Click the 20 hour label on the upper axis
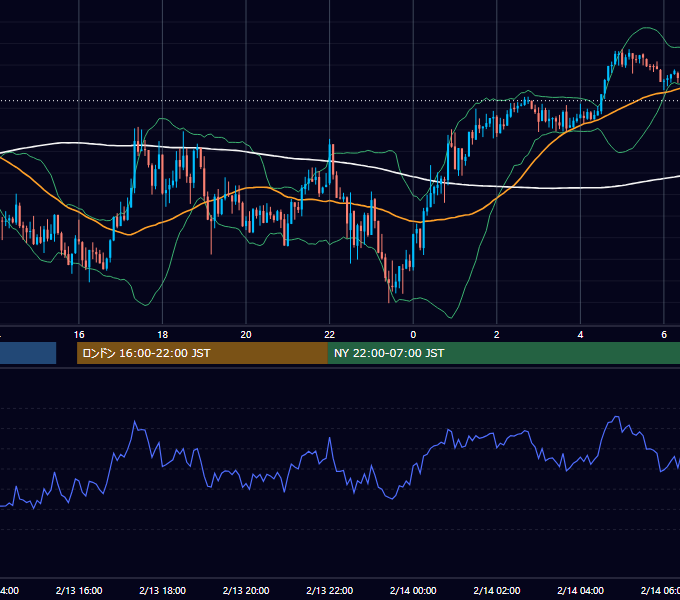Image resolution: width=680 pixels, height=600 pixels. (246, 335)
